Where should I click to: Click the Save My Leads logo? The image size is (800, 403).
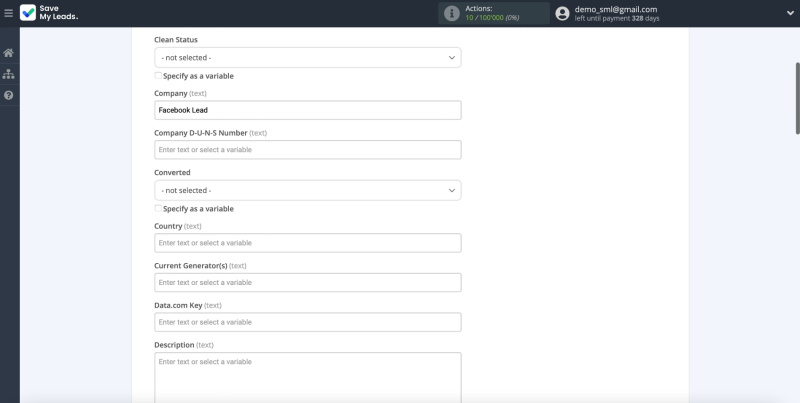click(x=49, y=13)
